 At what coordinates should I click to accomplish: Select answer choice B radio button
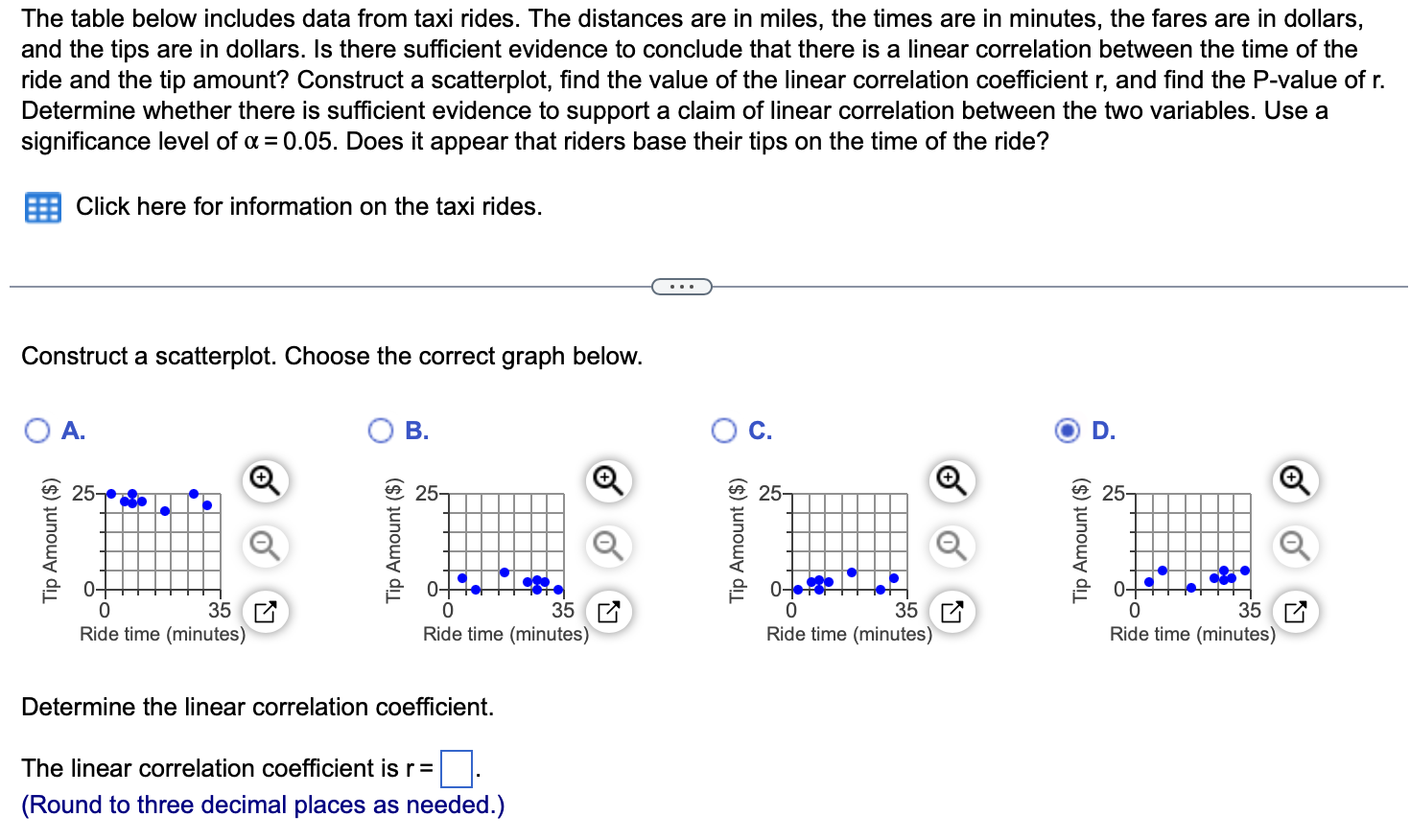[x=381, y=430]
